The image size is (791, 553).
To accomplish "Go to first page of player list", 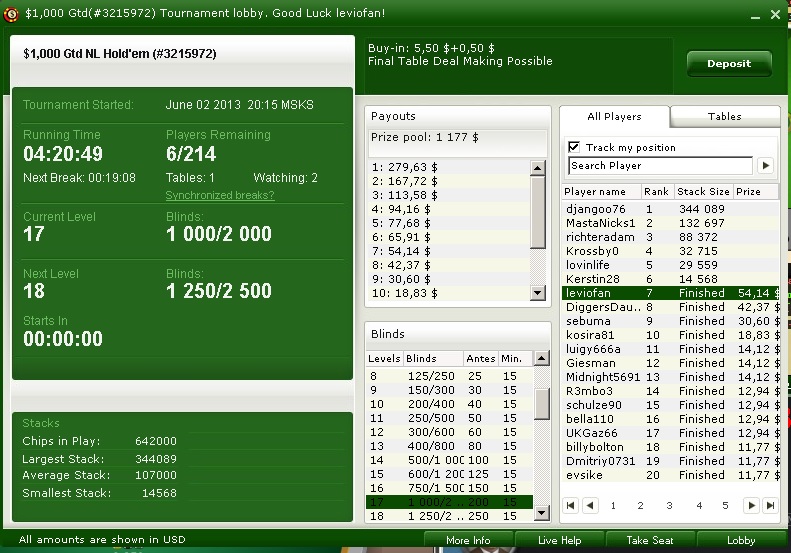I will (571, 505).
